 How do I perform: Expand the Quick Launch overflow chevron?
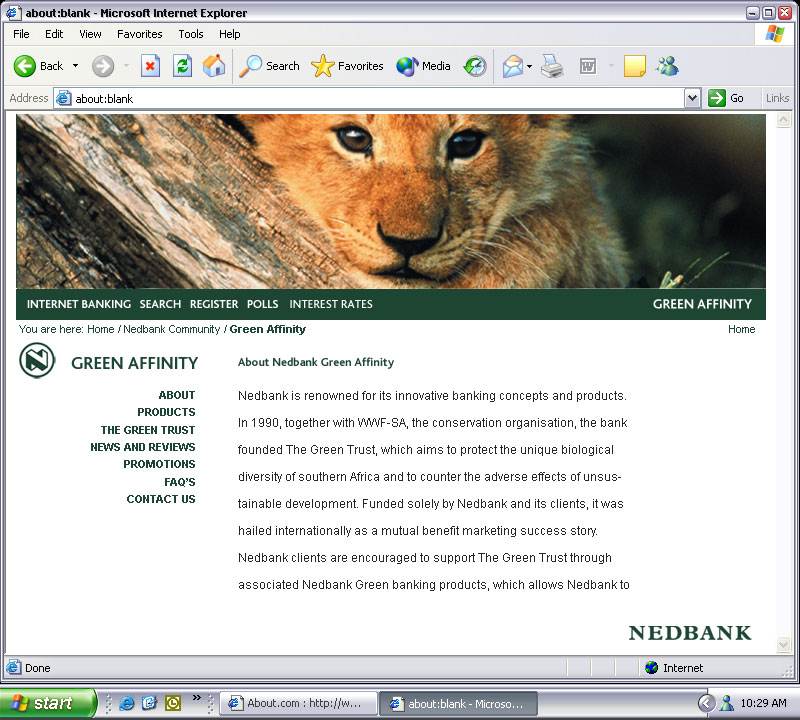pos(197,698)
